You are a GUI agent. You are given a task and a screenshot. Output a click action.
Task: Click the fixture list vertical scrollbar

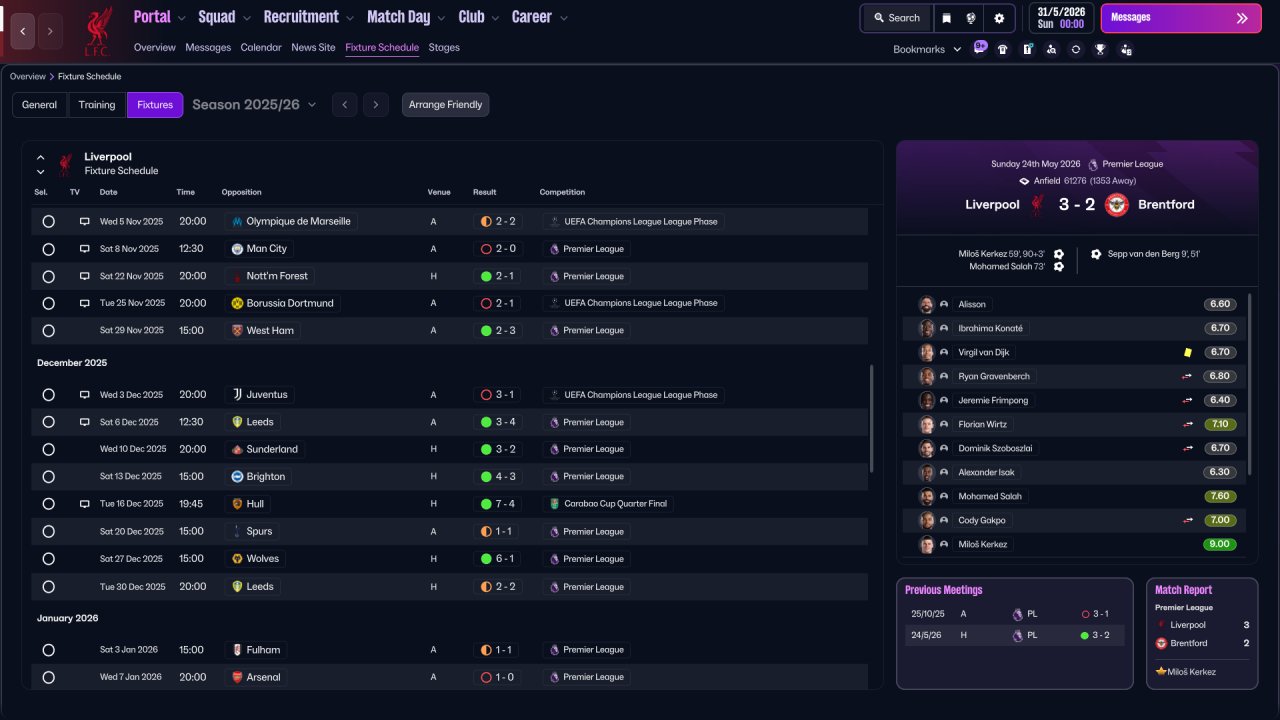pyautogui.click(x=873, y=418)
